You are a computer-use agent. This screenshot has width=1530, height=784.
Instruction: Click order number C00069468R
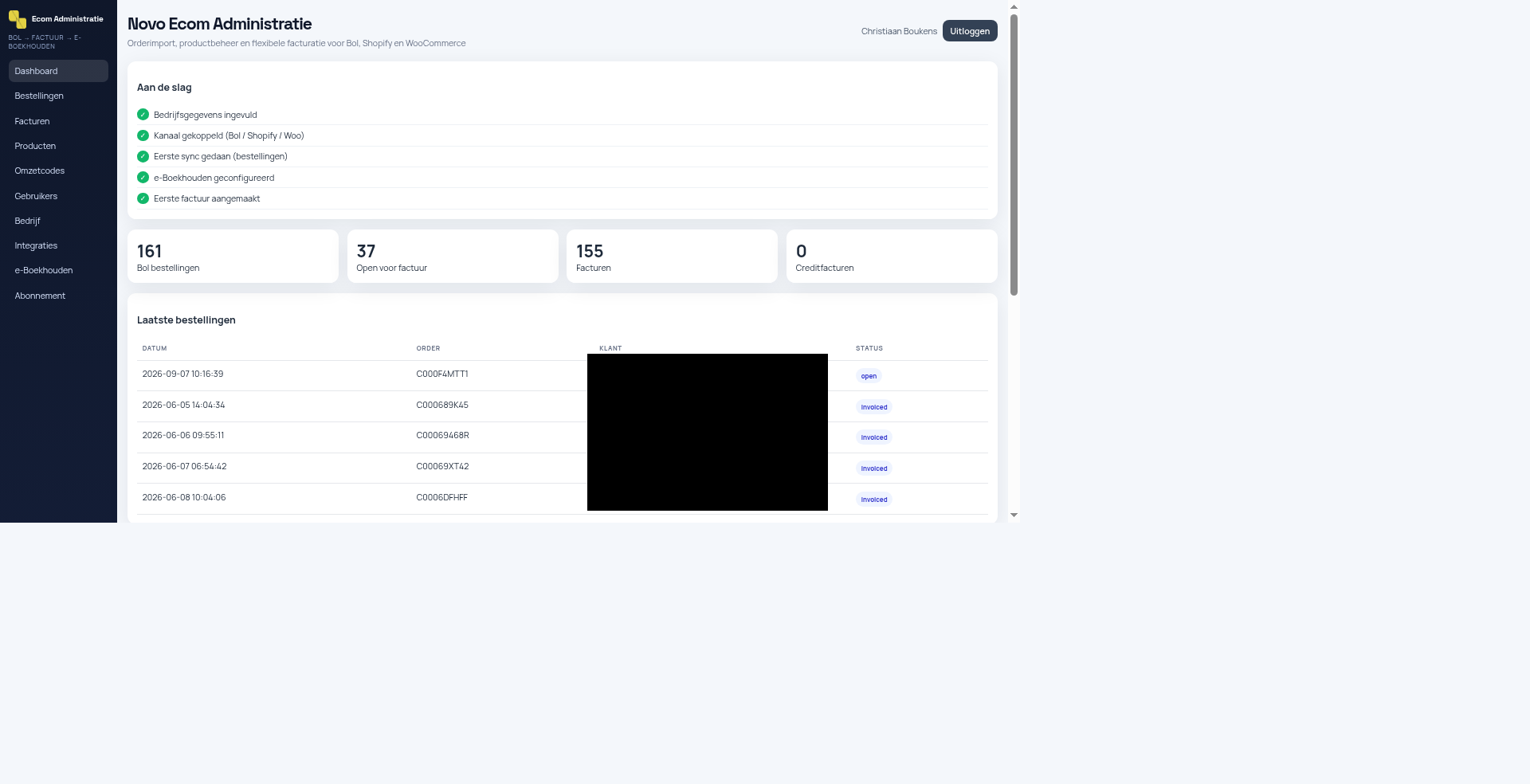coord(442,435)
